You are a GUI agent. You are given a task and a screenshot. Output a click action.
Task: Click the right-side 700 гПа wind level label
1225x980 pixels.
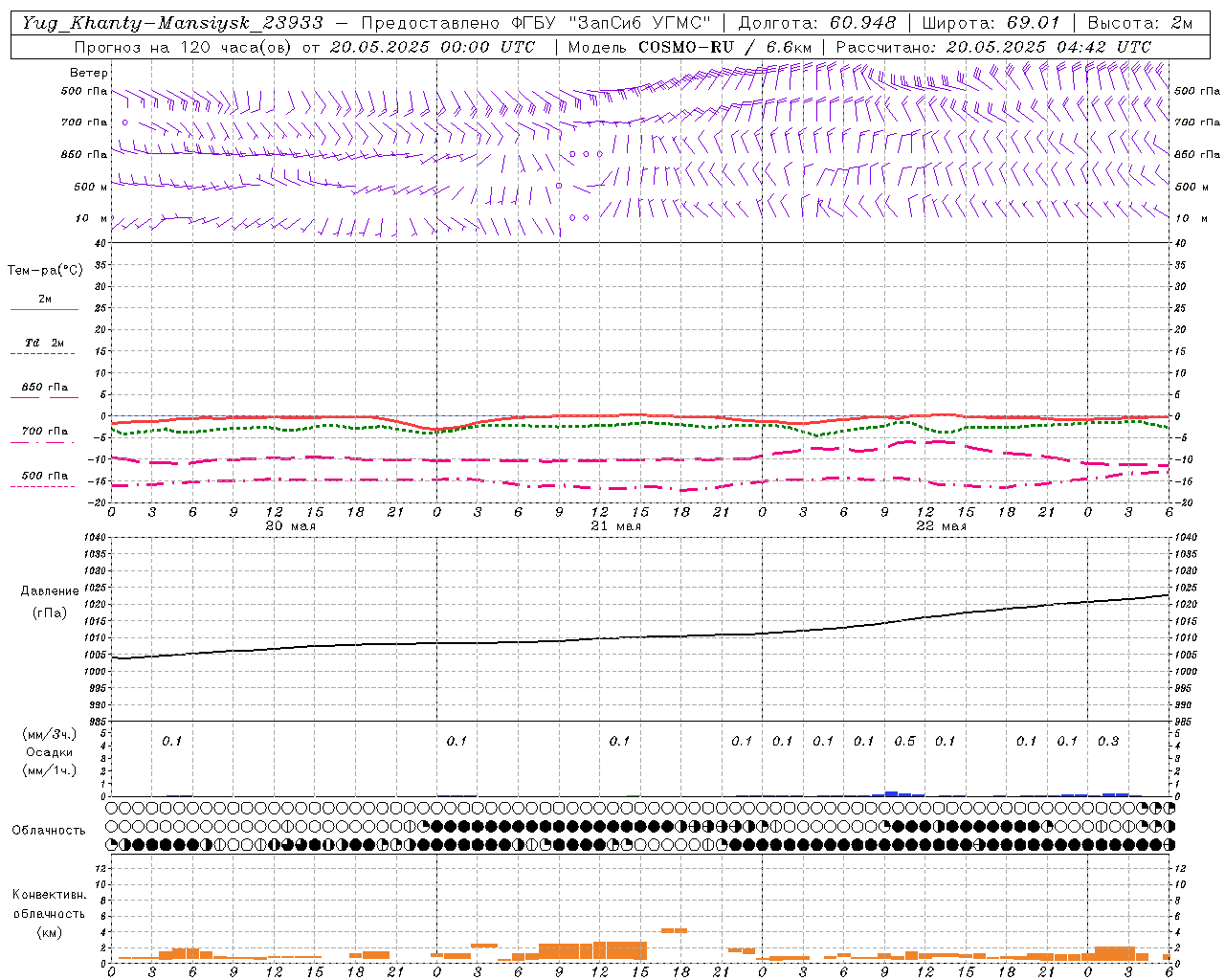(x=1197, y=122)
